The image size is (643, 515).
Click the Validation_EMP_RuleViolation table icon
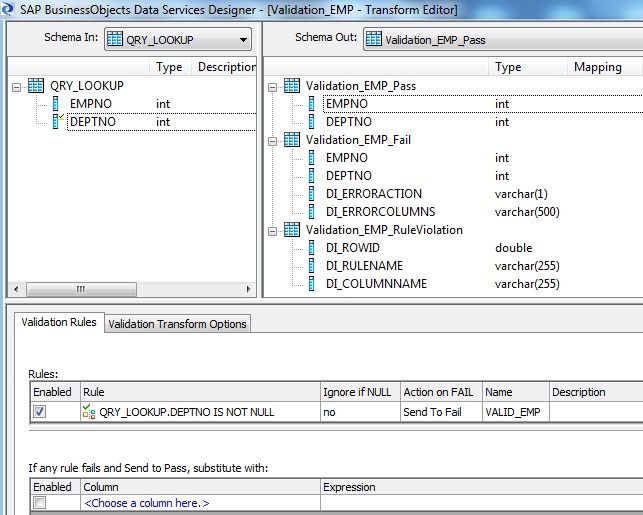click(x=292, y=230)
